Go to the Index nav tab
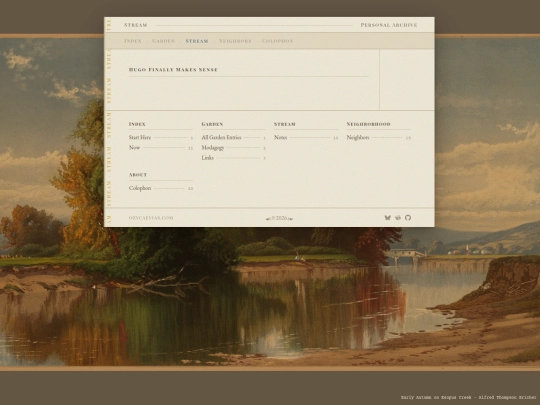 (x=133, y=41)
